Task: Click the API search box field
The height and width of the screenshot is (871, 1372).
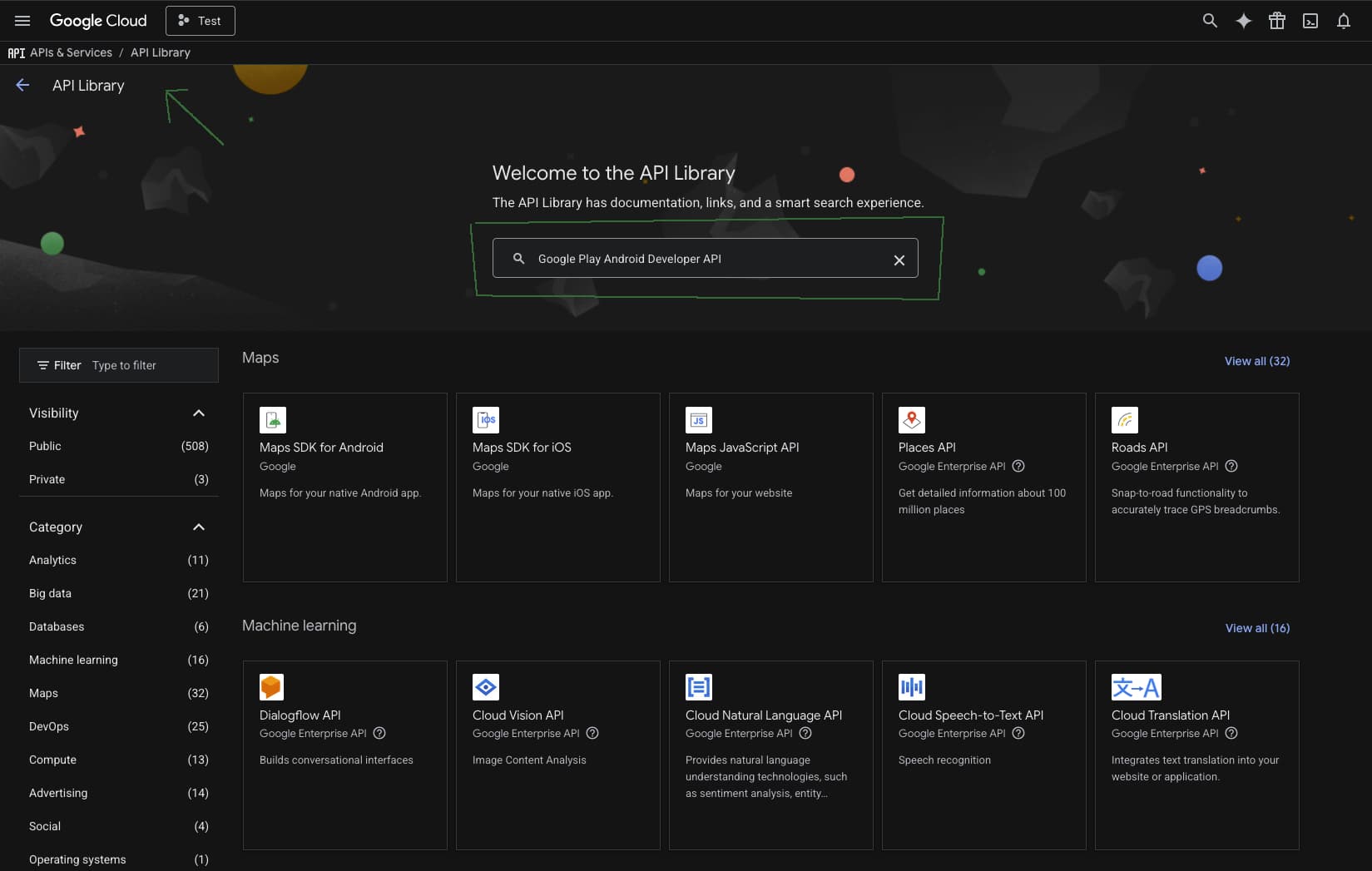Action: point(706,258)
